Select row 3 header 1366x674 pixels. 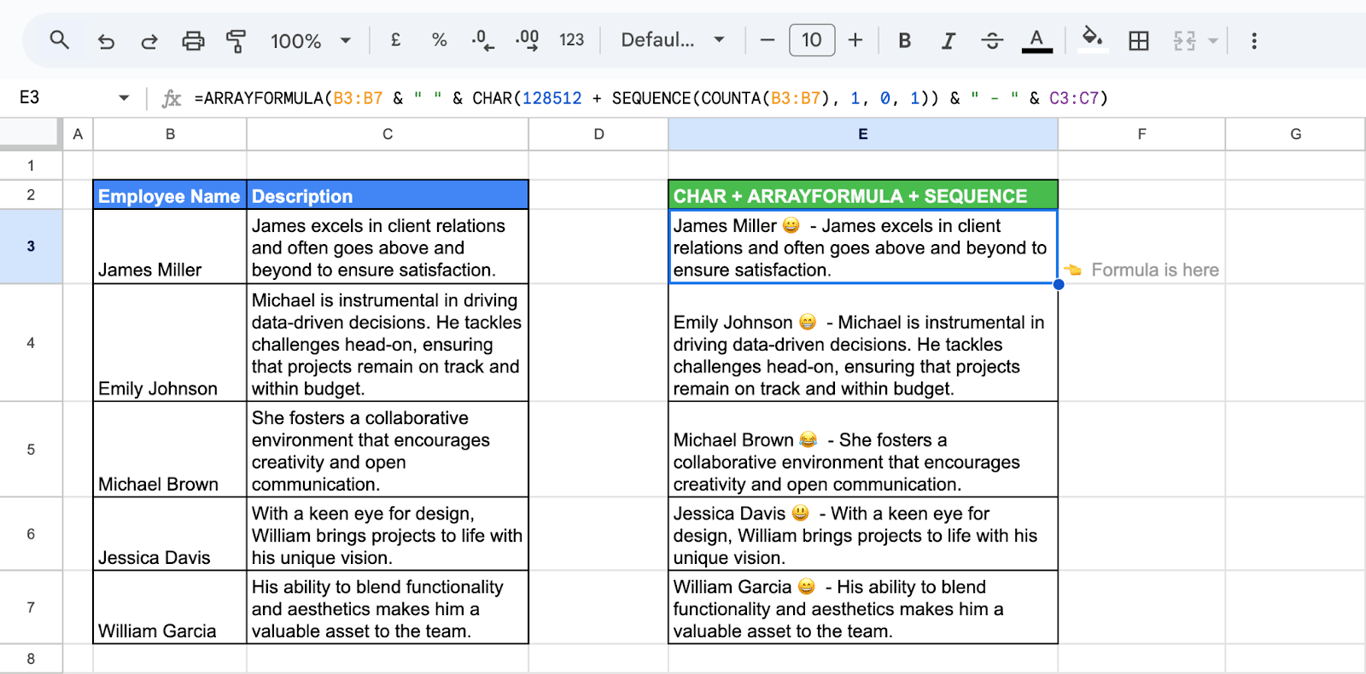tap(31, 246)
